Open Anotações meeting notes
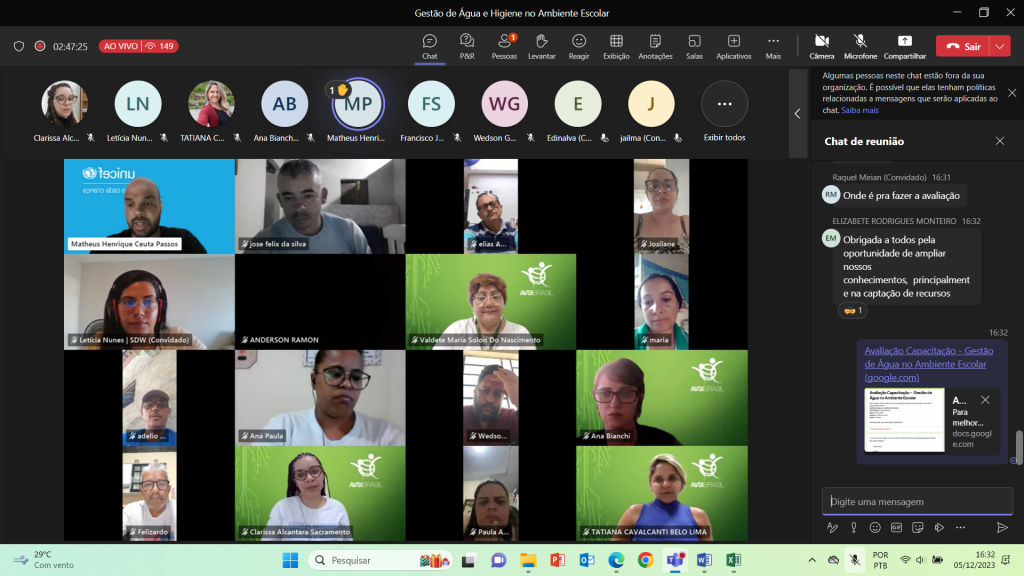The height and width of the screenshot is (576, 1024). [x=655, y=46]
